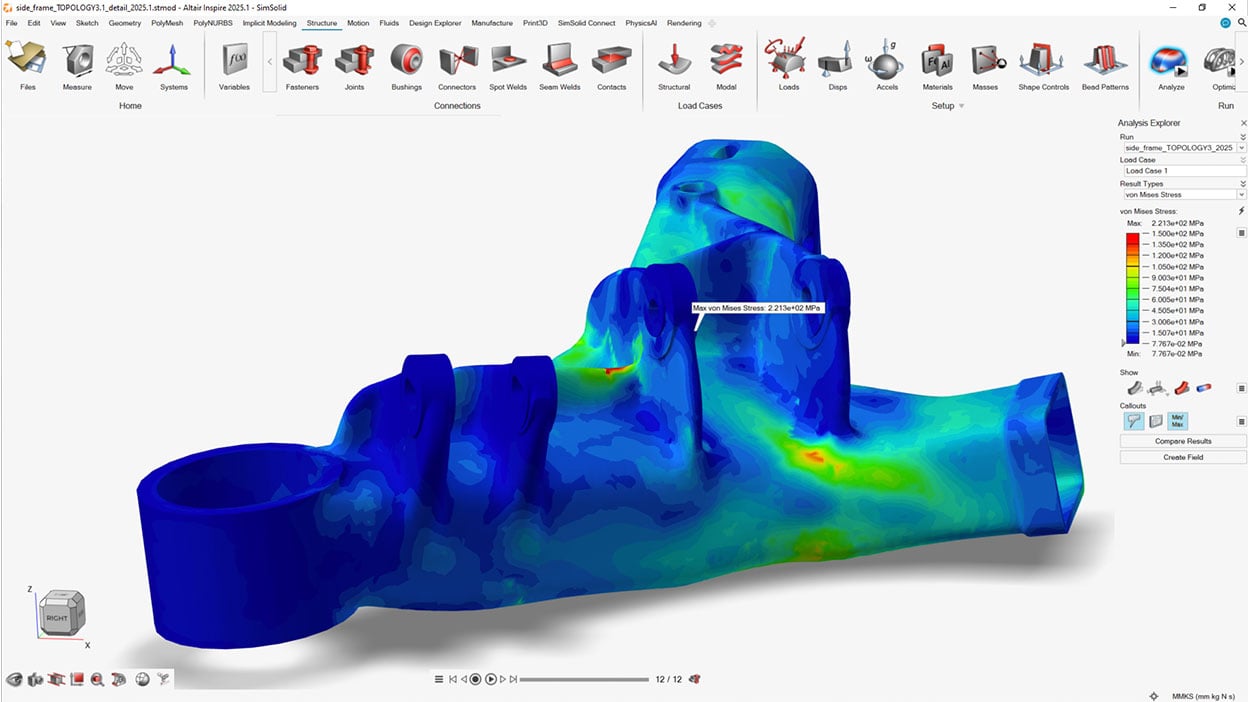Image resolution: width=1248 pixels, height=702 pixels.
Task: Toggle the first Callouts flag button
Action: 1133,421
